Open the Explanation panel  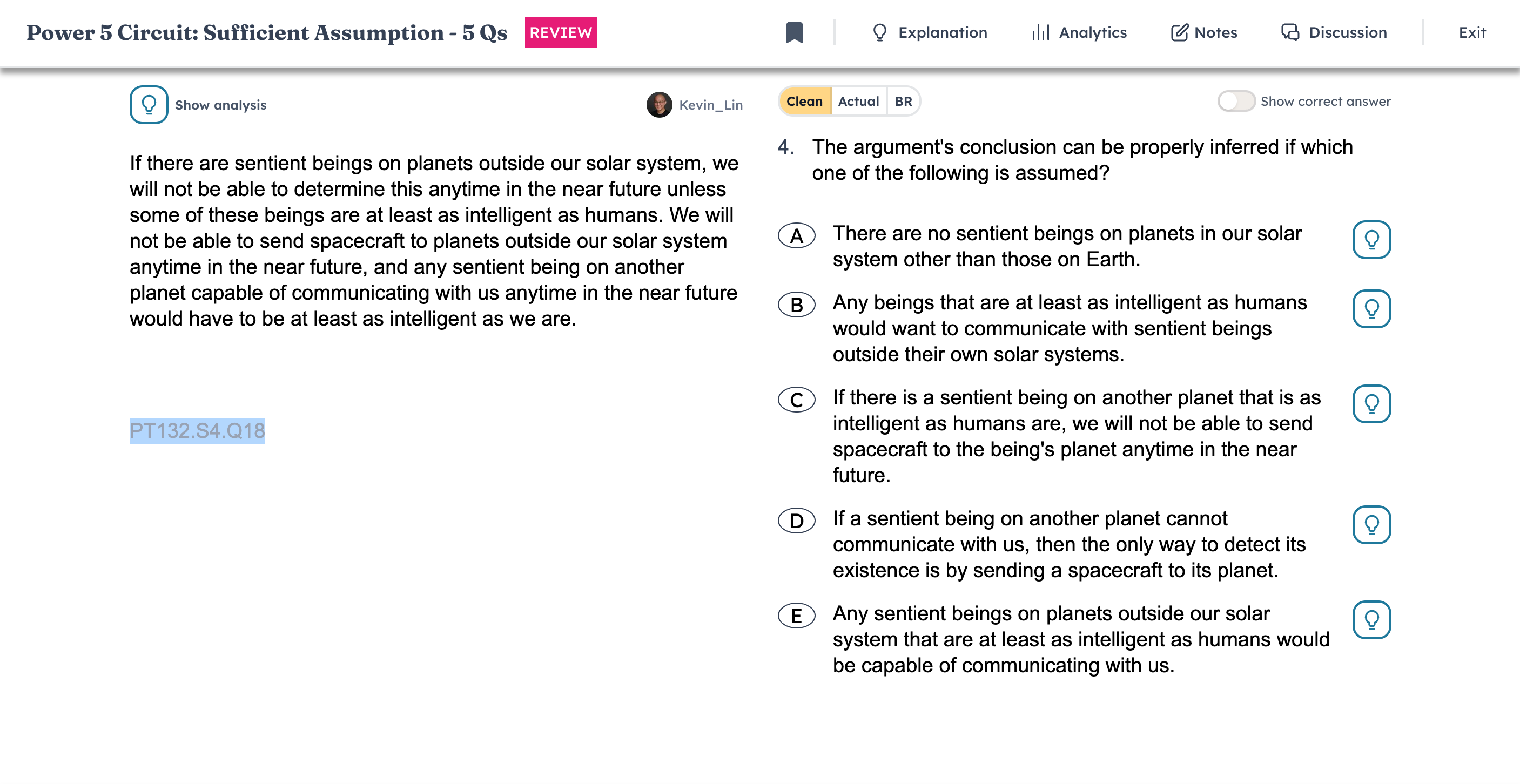pyautogui.click(x=930, y=32)
